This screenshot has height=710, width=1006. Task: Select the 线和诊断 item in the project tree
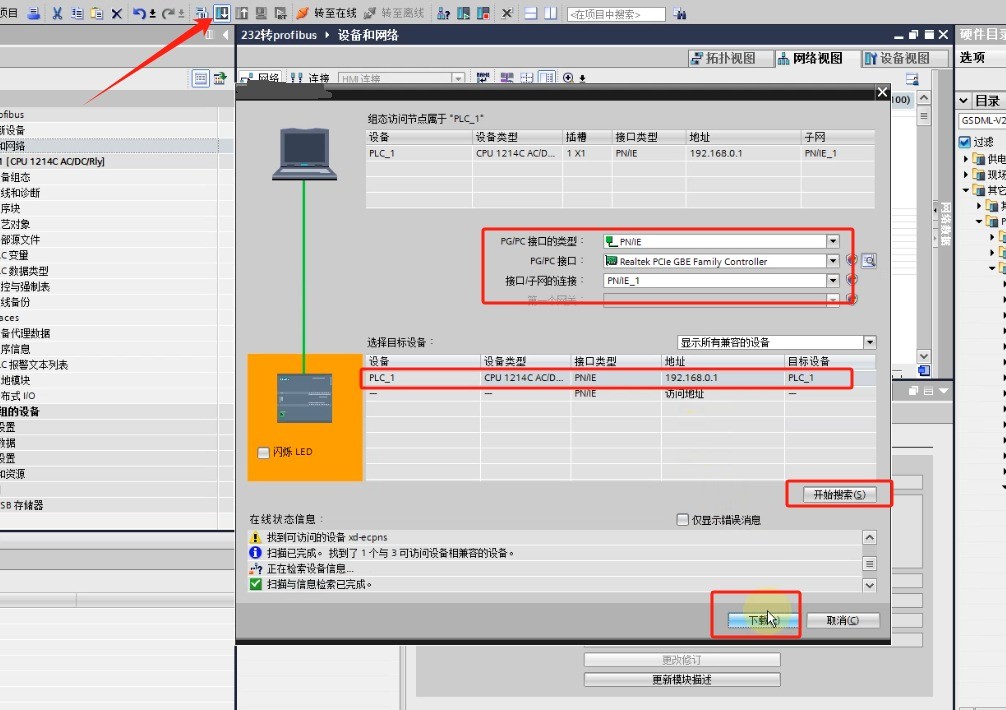click(21, 193)
